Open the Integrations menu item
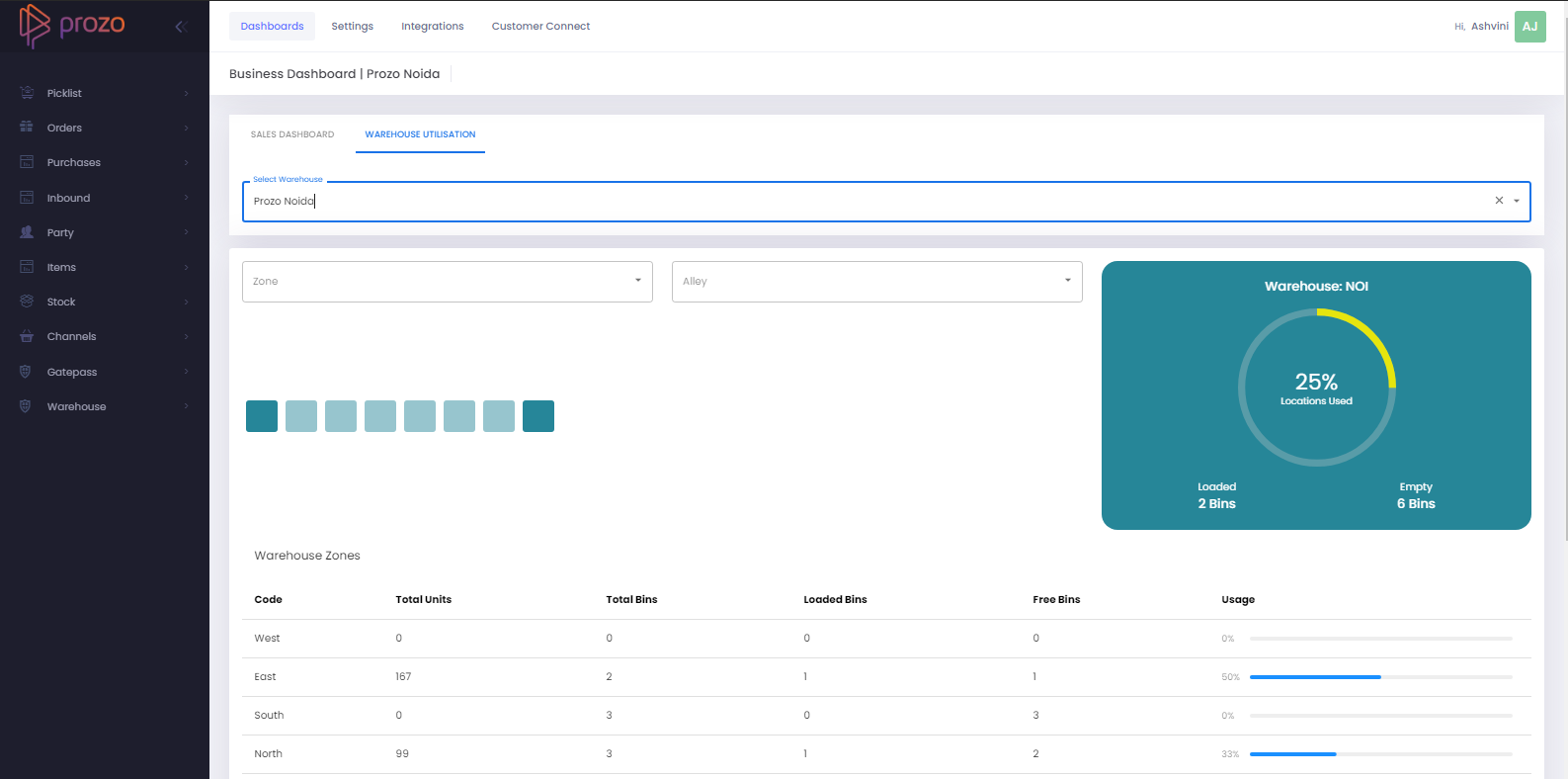This screenshot has height=779, width=1568. [x=432, y=27]
